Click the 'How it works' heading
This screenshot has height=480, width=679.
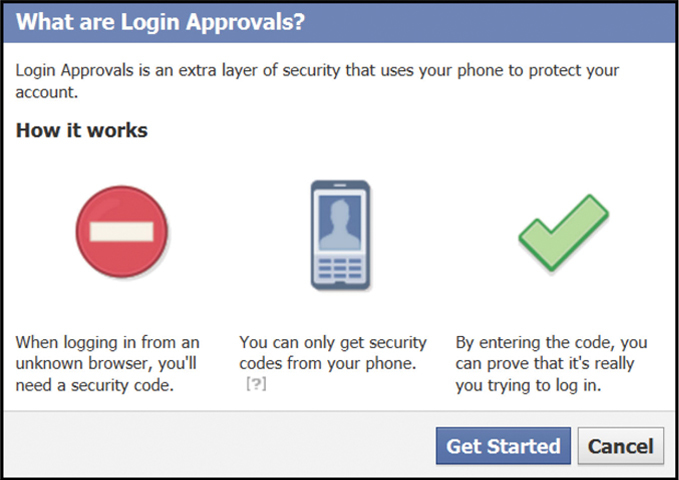click(x=82, y=130)
